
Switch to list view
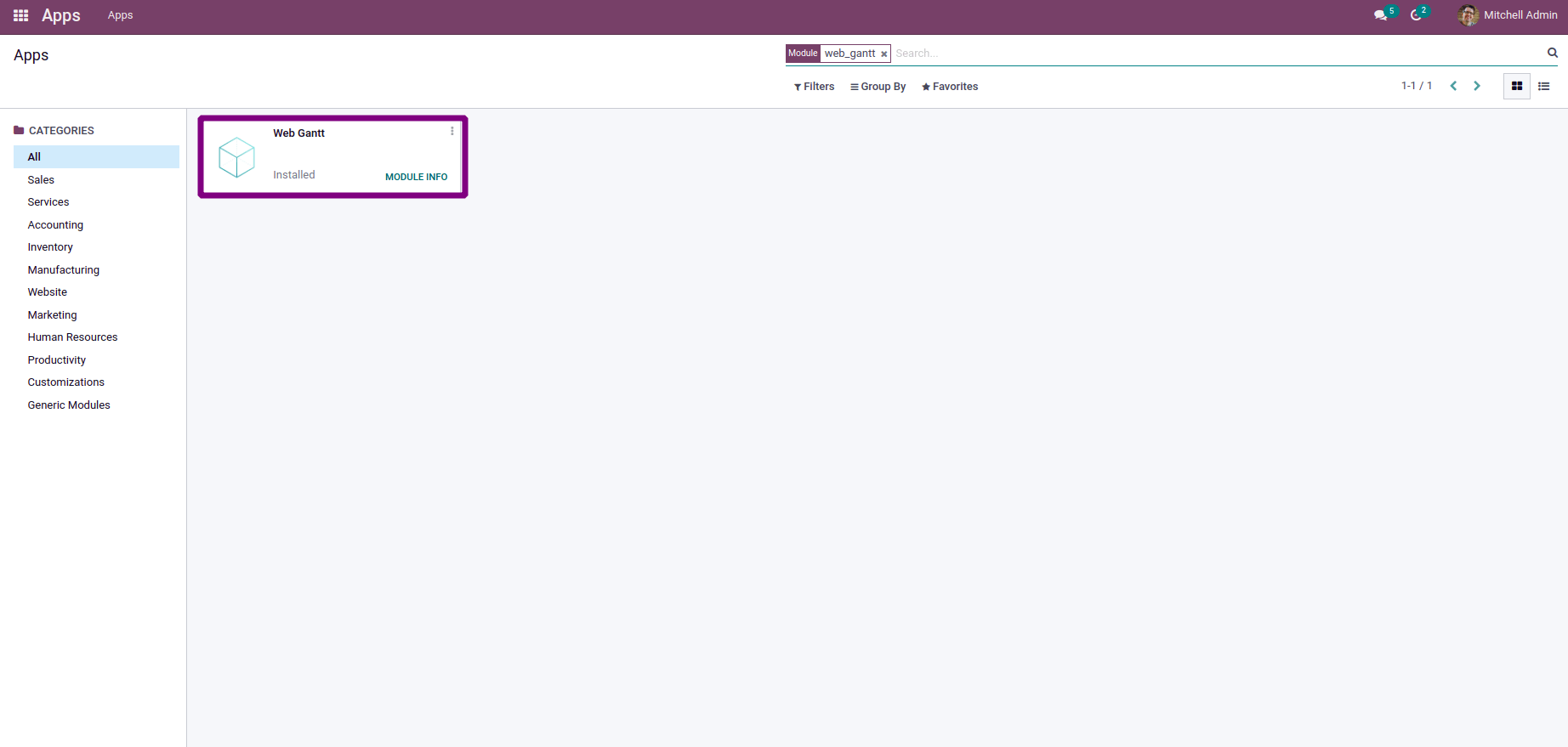click(1543, 86)
